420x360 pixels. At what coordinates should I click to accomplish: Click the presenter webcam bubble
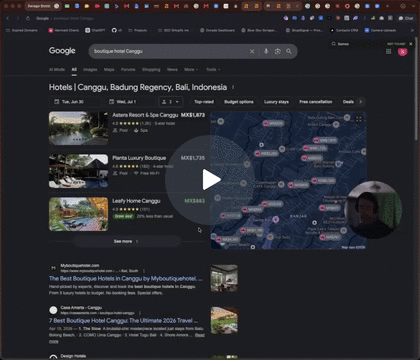[373, 210]
